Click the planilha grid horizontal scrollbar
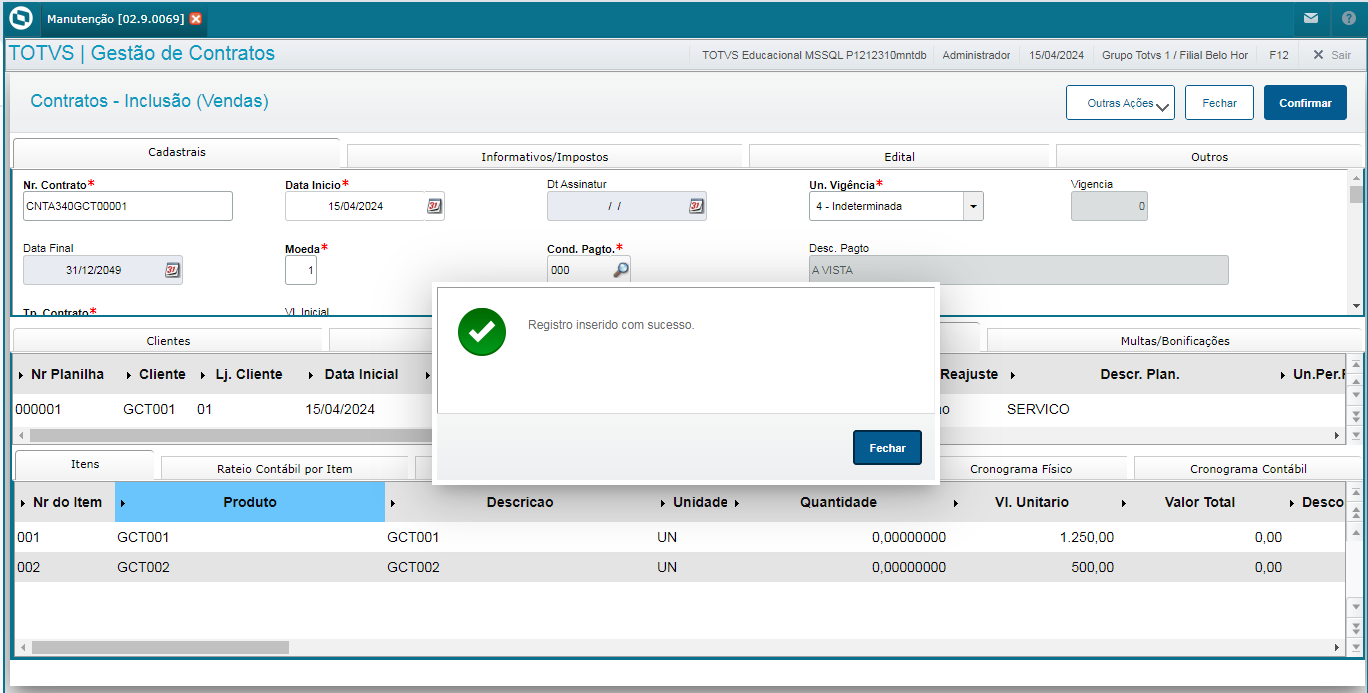 point(230,435)
